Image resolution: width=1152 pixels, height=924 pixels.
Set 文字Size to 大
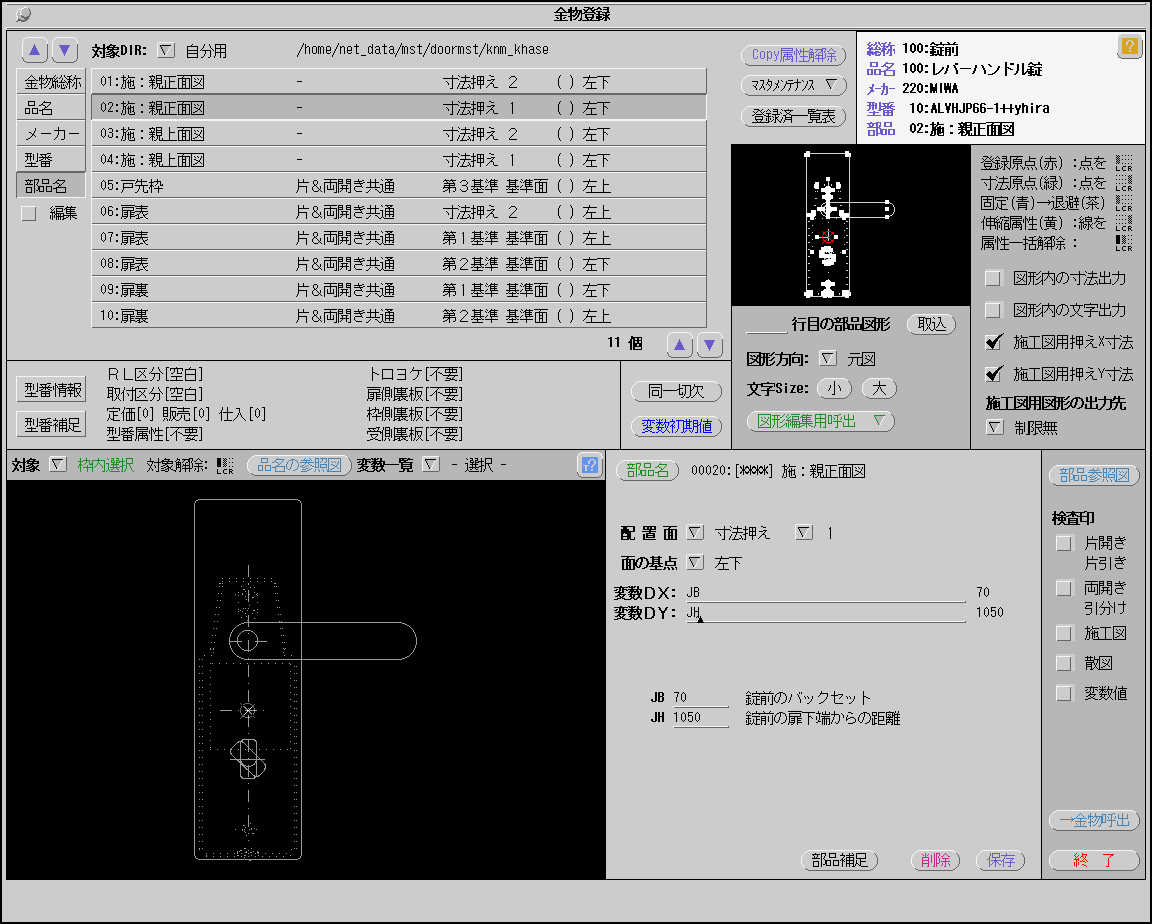[x=879, y=389]
